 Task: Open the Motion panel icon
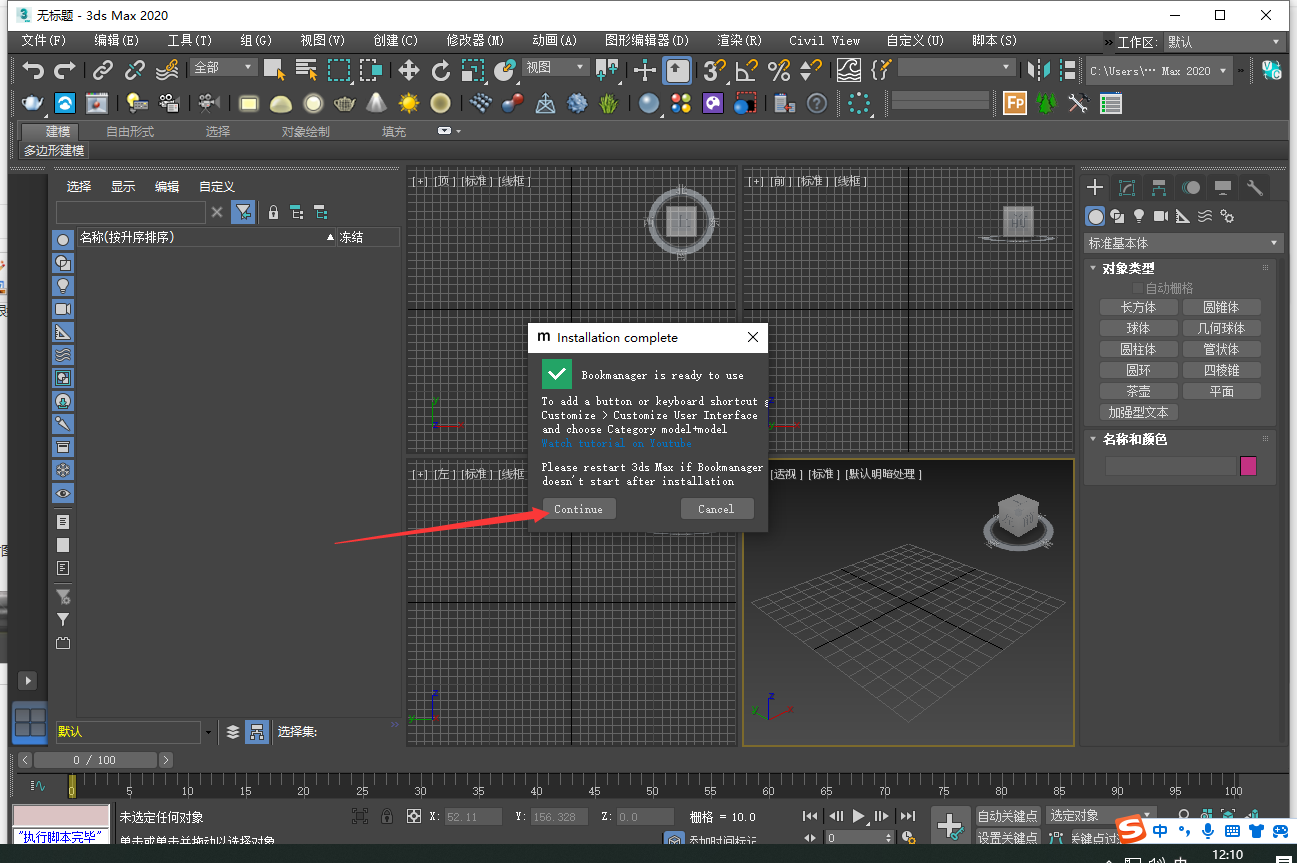coord(1191,188)
